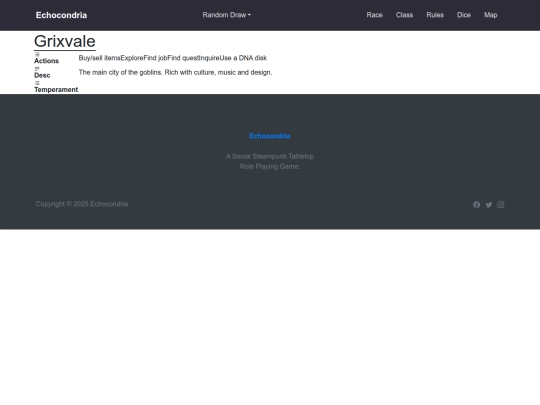Open the Map page in navbar
The image size is (540, 405).
pos(490,15)
